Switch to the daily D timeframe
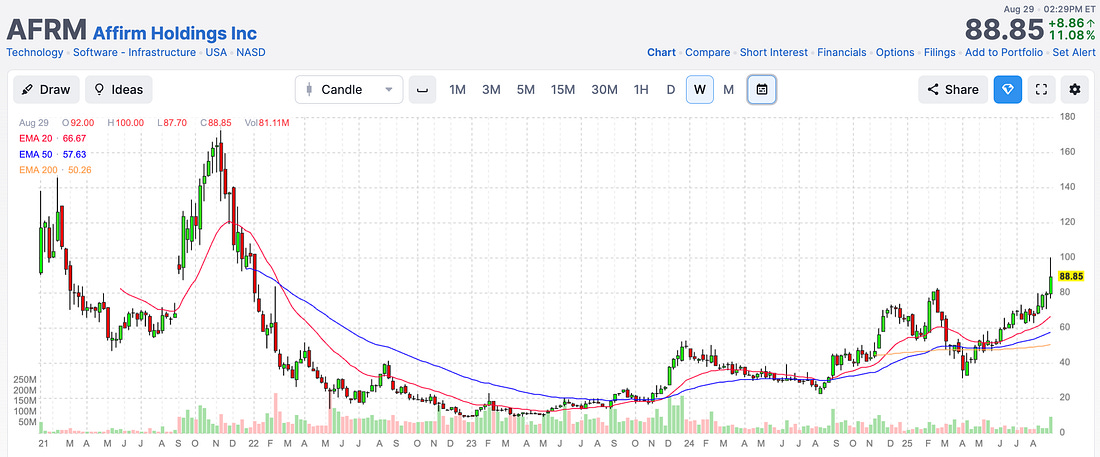This screenshot has width=1100, height=457. (671, 90)
